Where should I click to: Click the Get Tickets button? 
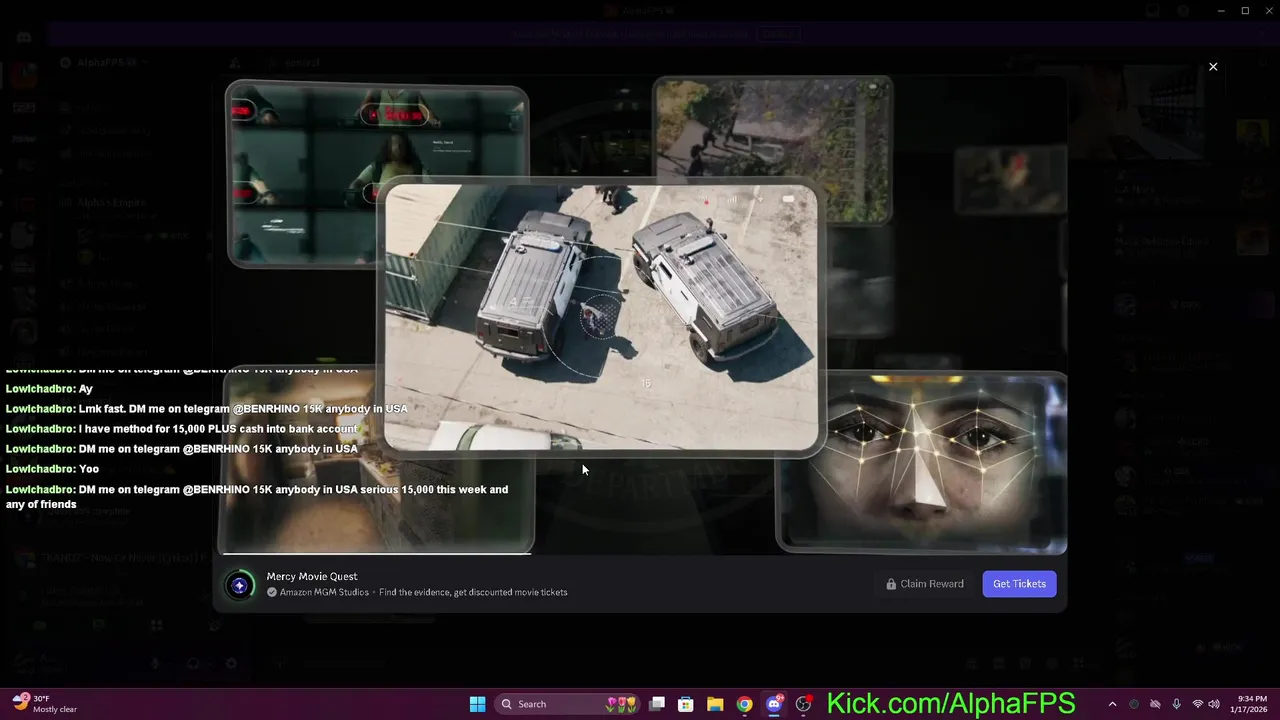[x=1019, y=584]
